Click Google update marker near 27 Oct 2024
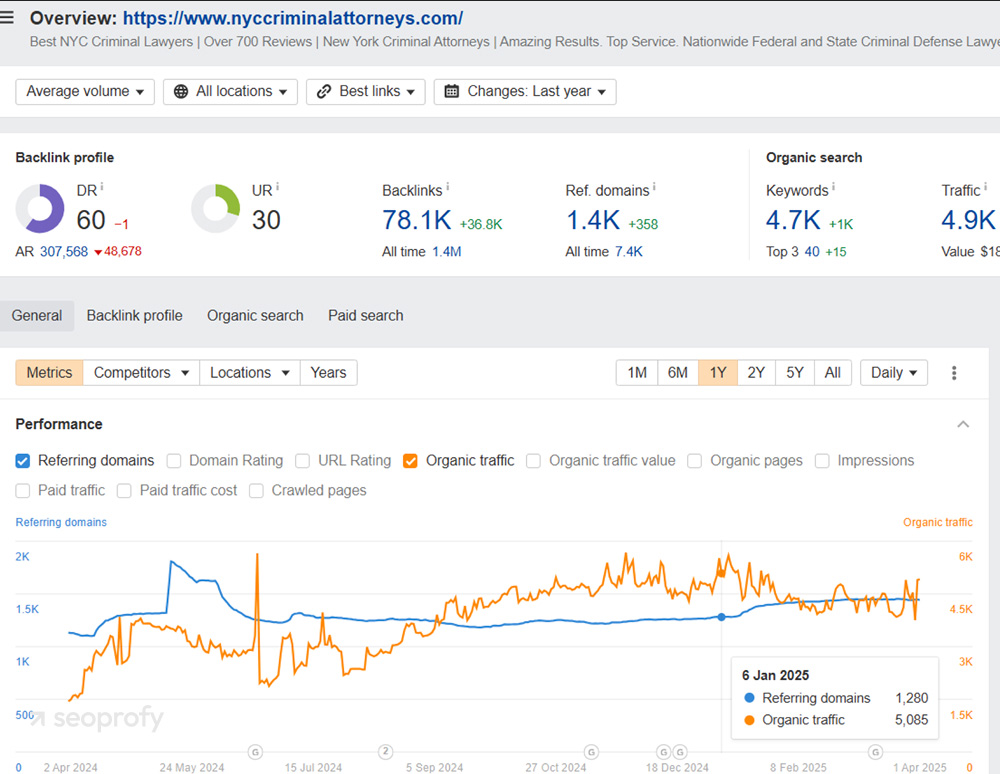This screenshot has height=774, width=1000. (x=591, y=752)
